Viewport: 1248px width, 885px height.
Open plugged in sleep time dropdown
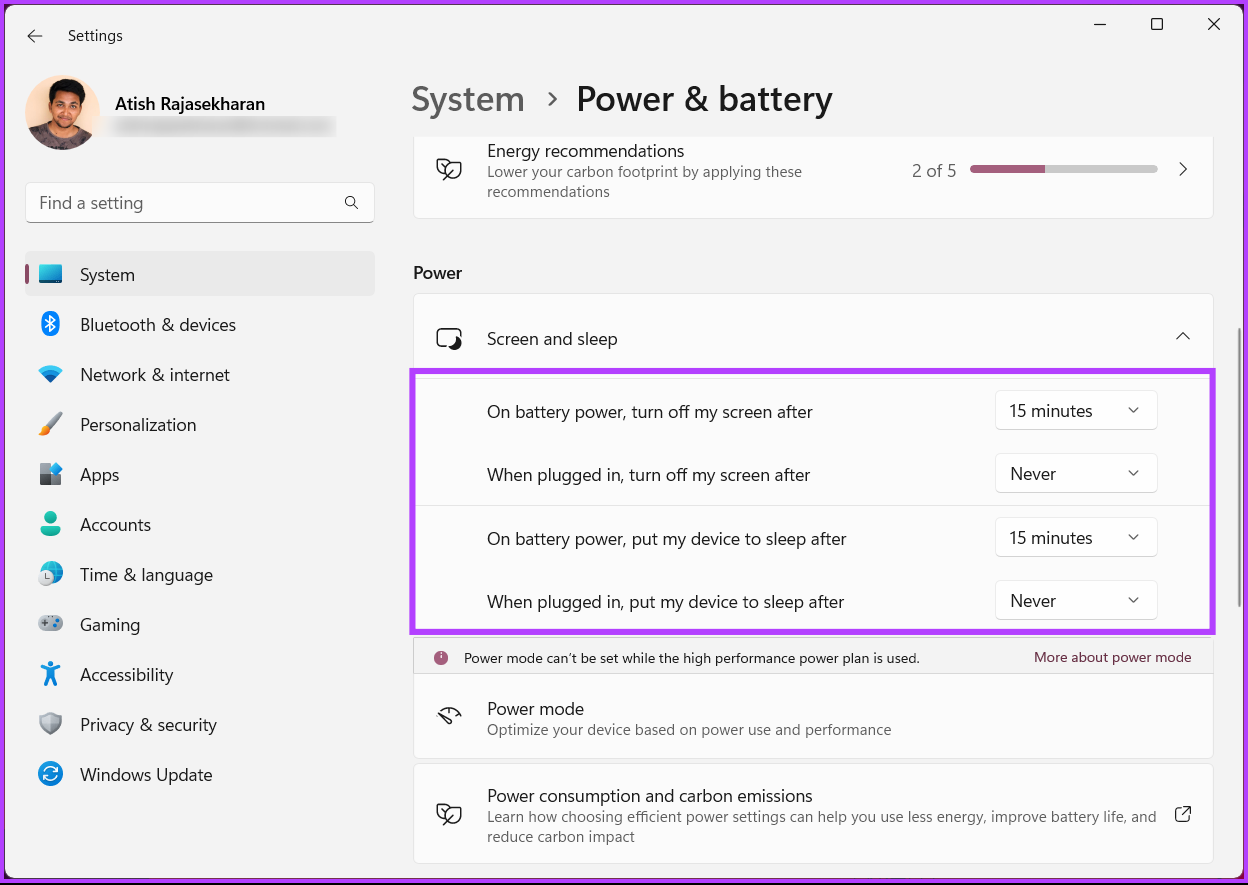[1076, 601]
